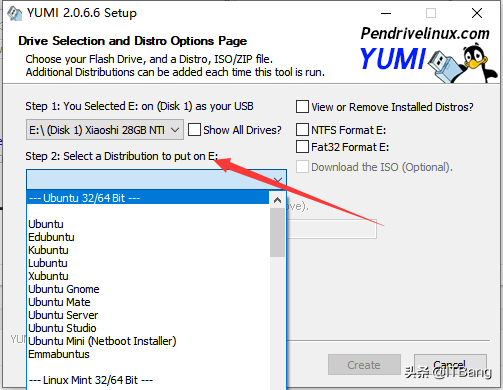Viewport: 503px width, 390px height.
Task: Select Kubuntu distribution
Action: tap(148, 250)
